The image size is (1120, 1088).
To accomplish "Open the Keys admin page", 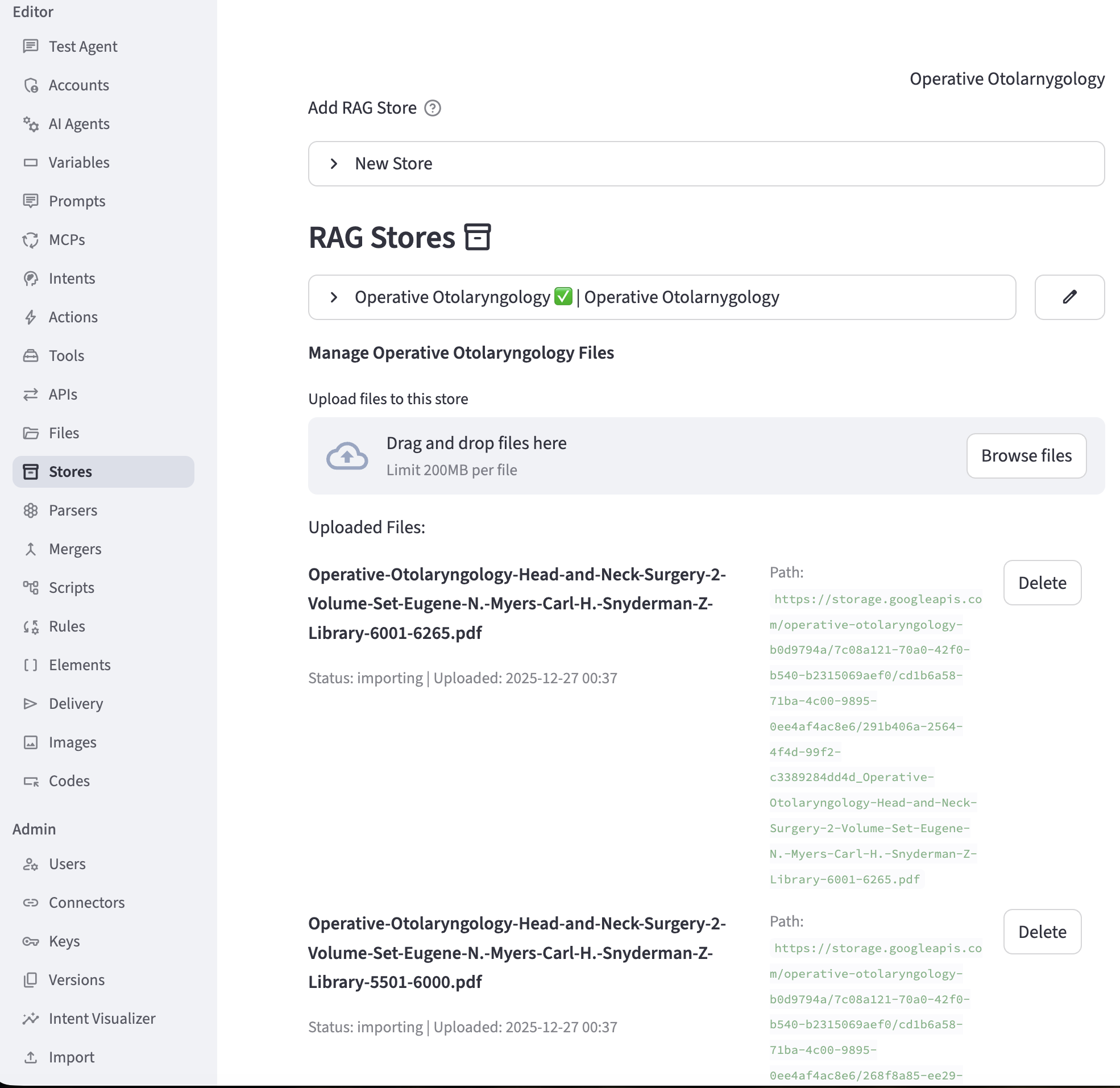I will 64,941.
